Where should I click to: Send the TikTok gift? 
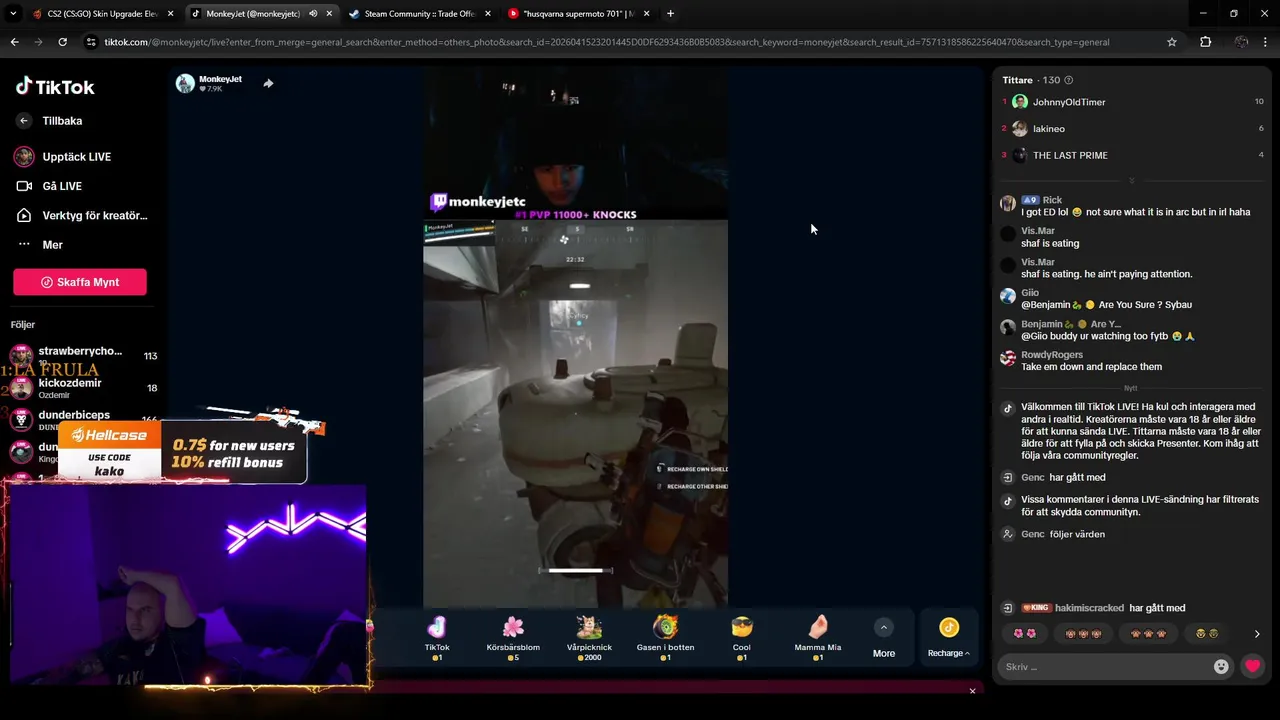[x=437, y=636]
